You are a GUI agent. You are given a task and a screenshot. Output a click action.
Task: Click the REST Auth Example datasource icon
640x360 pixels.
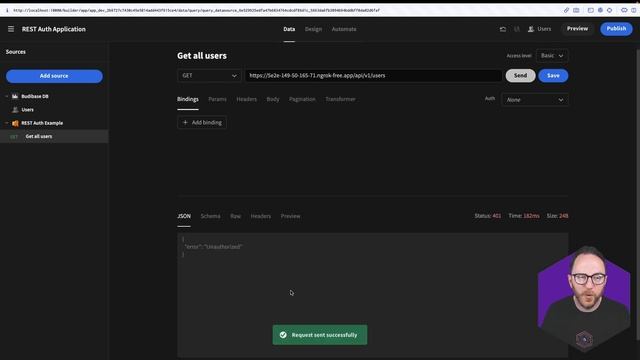point(15,123)
